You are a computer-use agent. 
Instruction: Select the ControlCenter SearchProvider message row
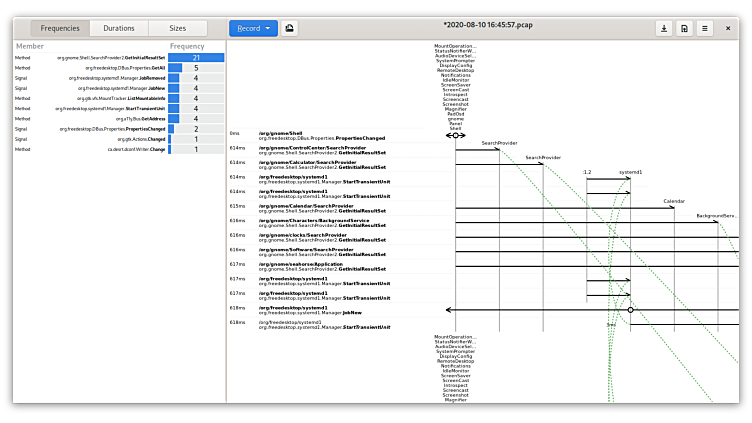click(320, 150)
